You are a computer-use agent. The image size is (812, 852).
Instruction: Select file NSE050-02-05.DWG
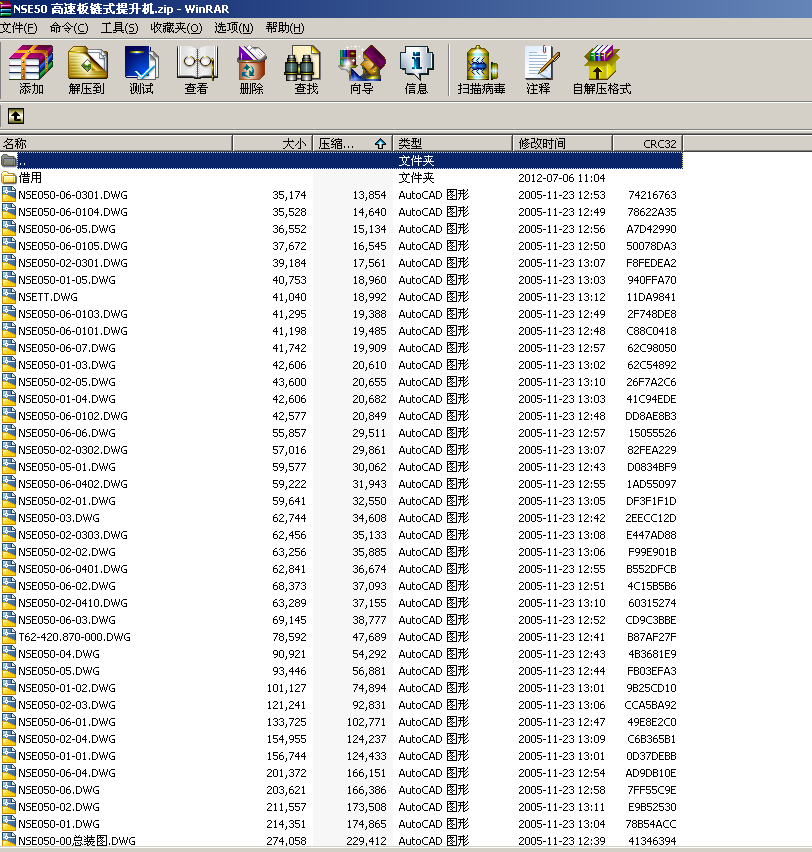click(67, 382)
